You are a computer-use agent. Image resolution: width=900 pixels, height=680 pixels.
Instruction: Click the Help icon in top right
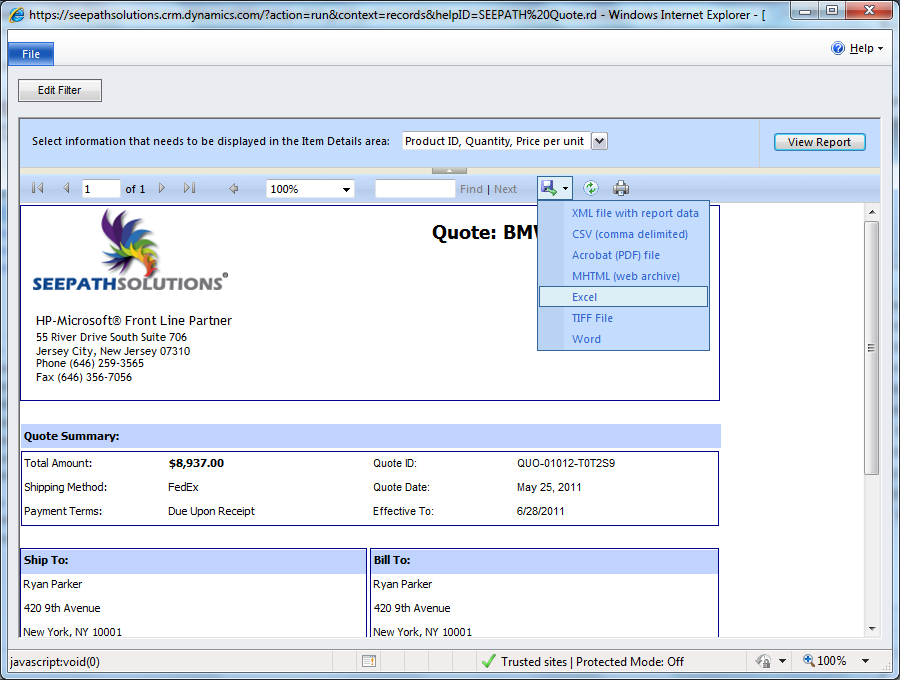(838, 48)
